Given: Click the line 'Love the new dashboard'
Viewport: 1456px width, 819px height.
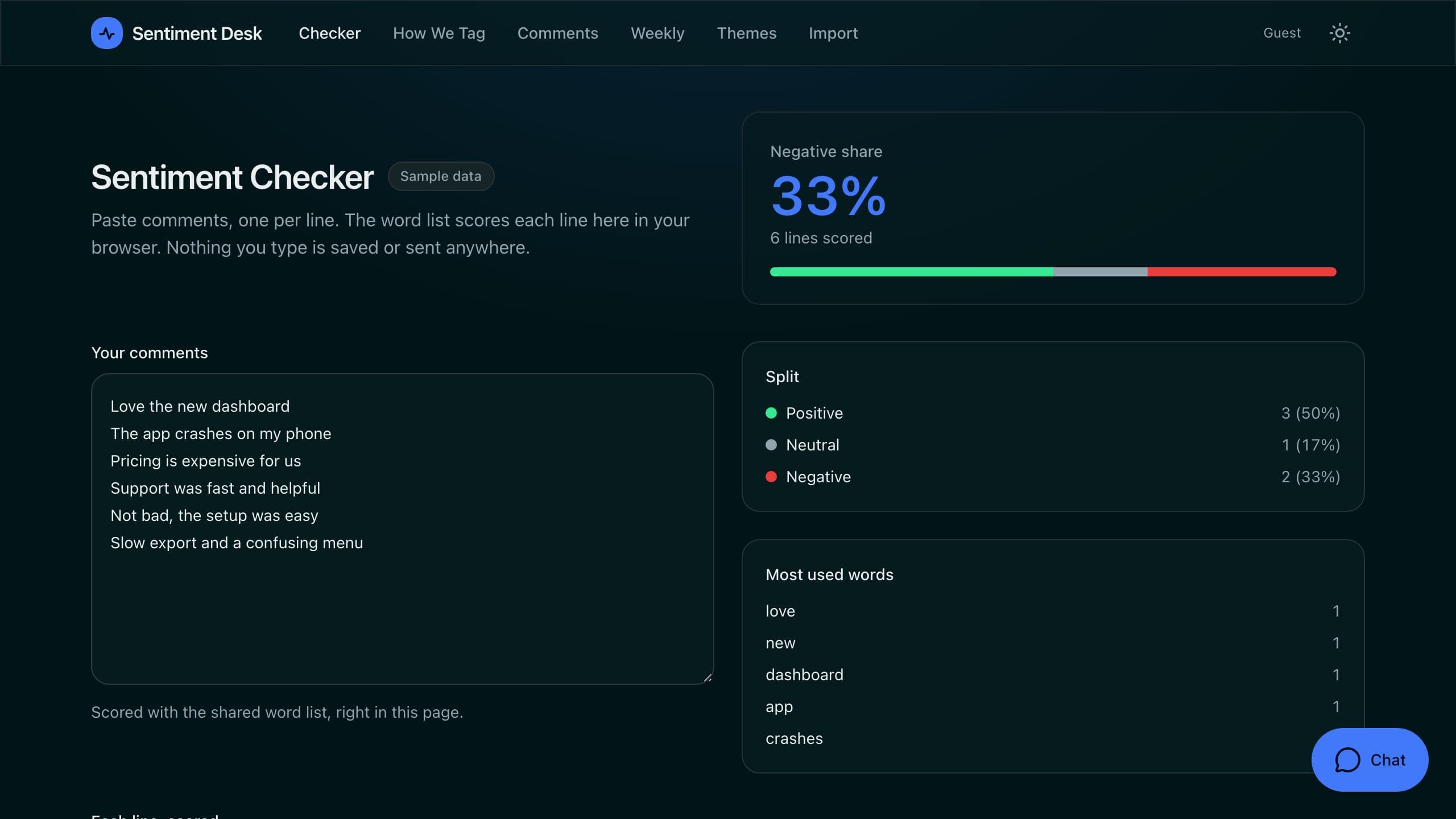Looking at the screenshot, I should tap(200, 406).
